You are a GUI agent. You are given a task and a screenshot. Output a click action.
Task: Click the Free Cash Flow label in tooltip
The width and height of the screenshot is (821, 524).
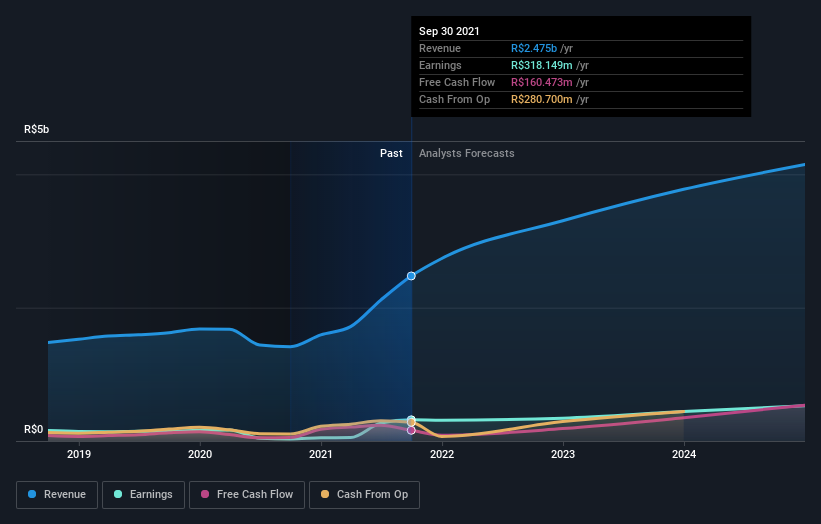coord(457,82)
